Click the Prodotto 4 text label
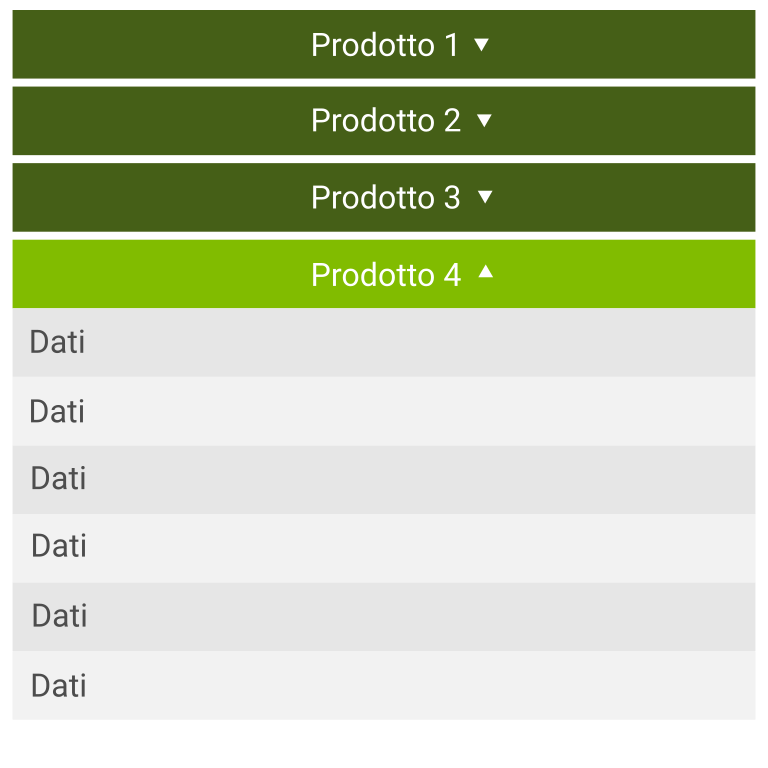Image resolution: width=768 pixels, height=768 pixels. (x=386, y=274)
